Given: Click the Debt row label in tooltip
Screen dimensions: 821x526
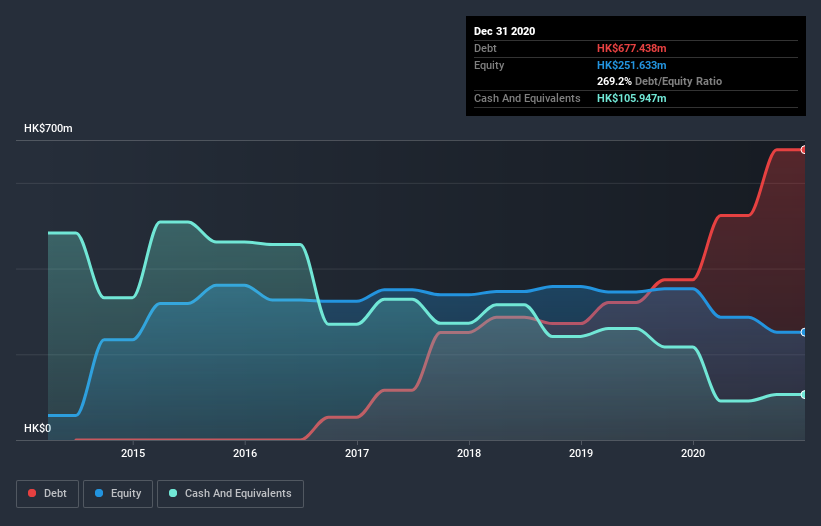Looking at the screenshot, I should pos(485,48).
